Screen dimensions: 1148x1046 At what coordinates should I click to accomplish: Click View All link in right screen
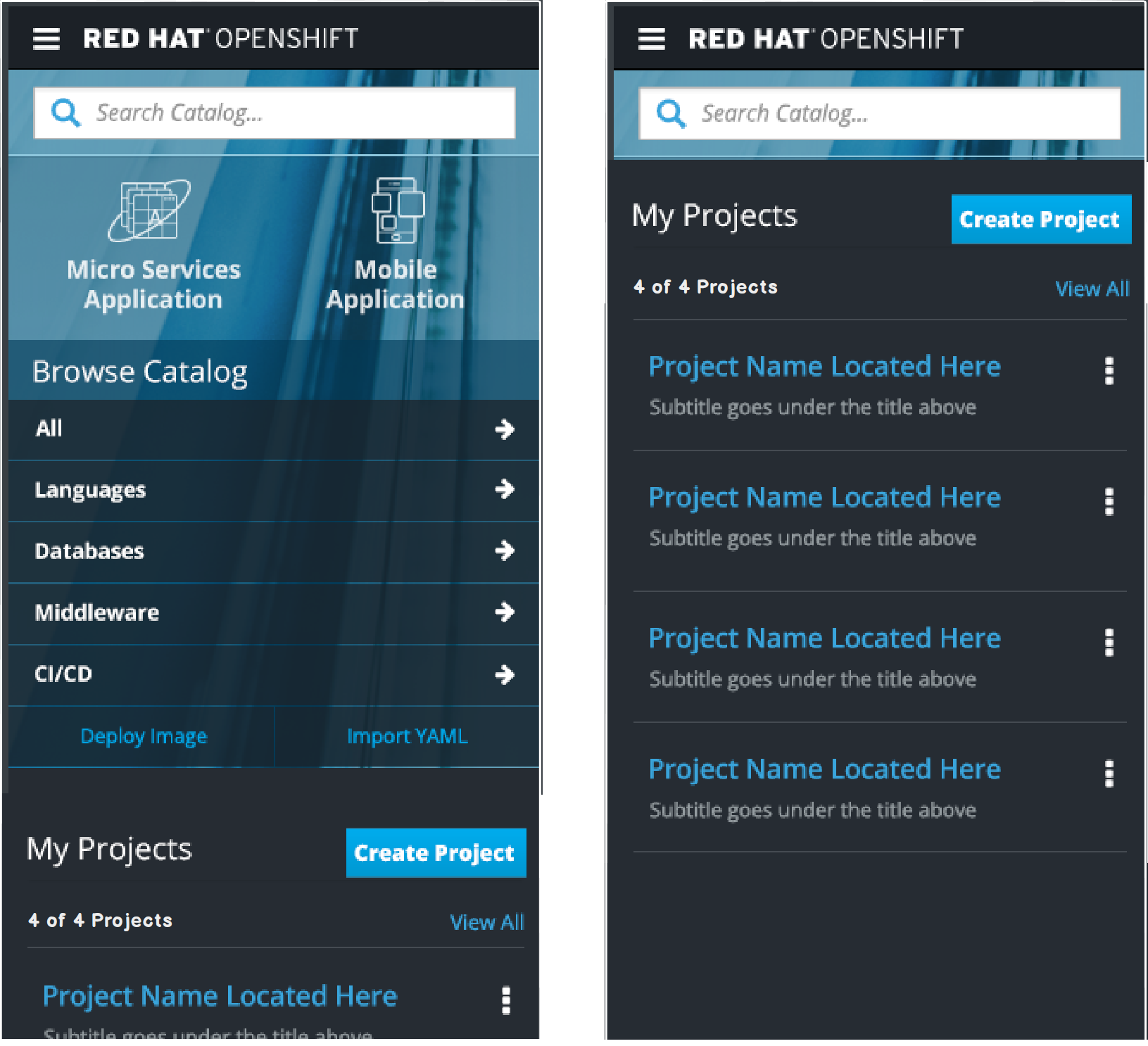click(1092, 289)
